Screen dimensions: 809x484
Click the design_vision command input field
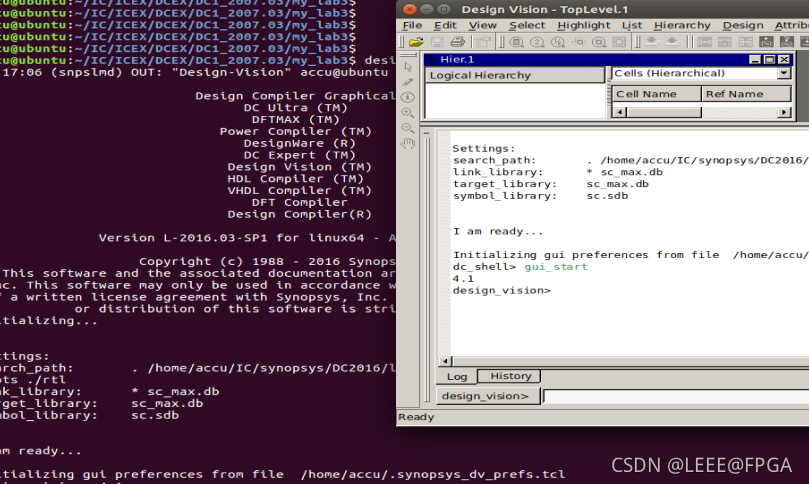point(676,396)
